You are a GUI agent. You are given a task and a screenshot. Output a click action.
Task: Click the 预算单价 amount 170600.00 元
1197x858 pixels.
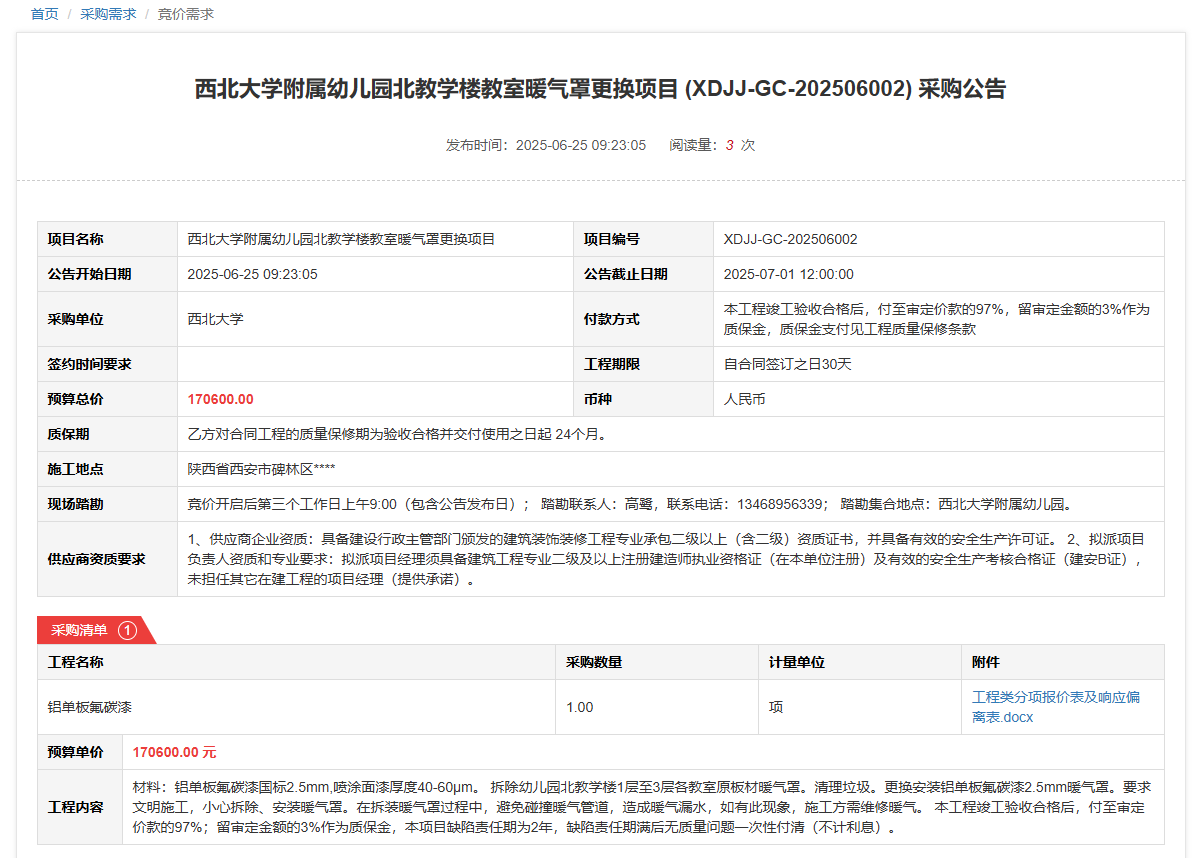174,752
